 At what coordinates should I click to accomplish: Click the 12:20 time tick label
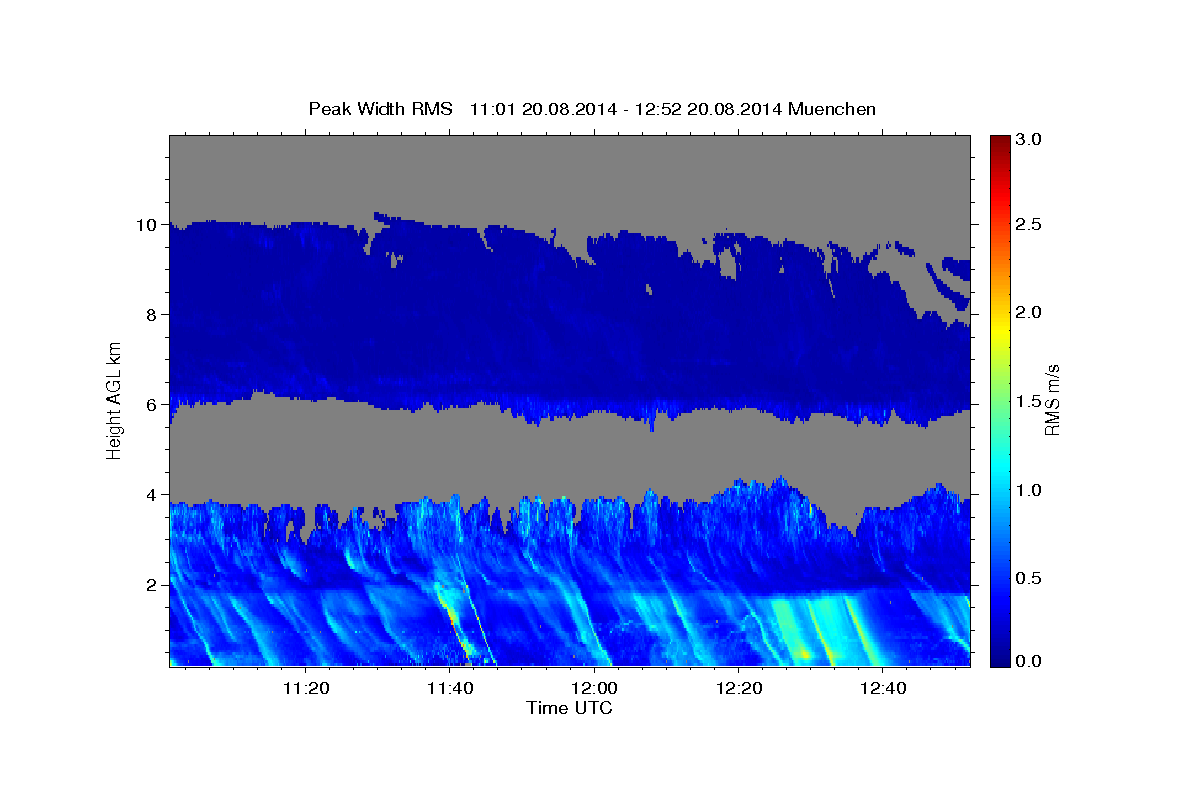coord(738,688)
